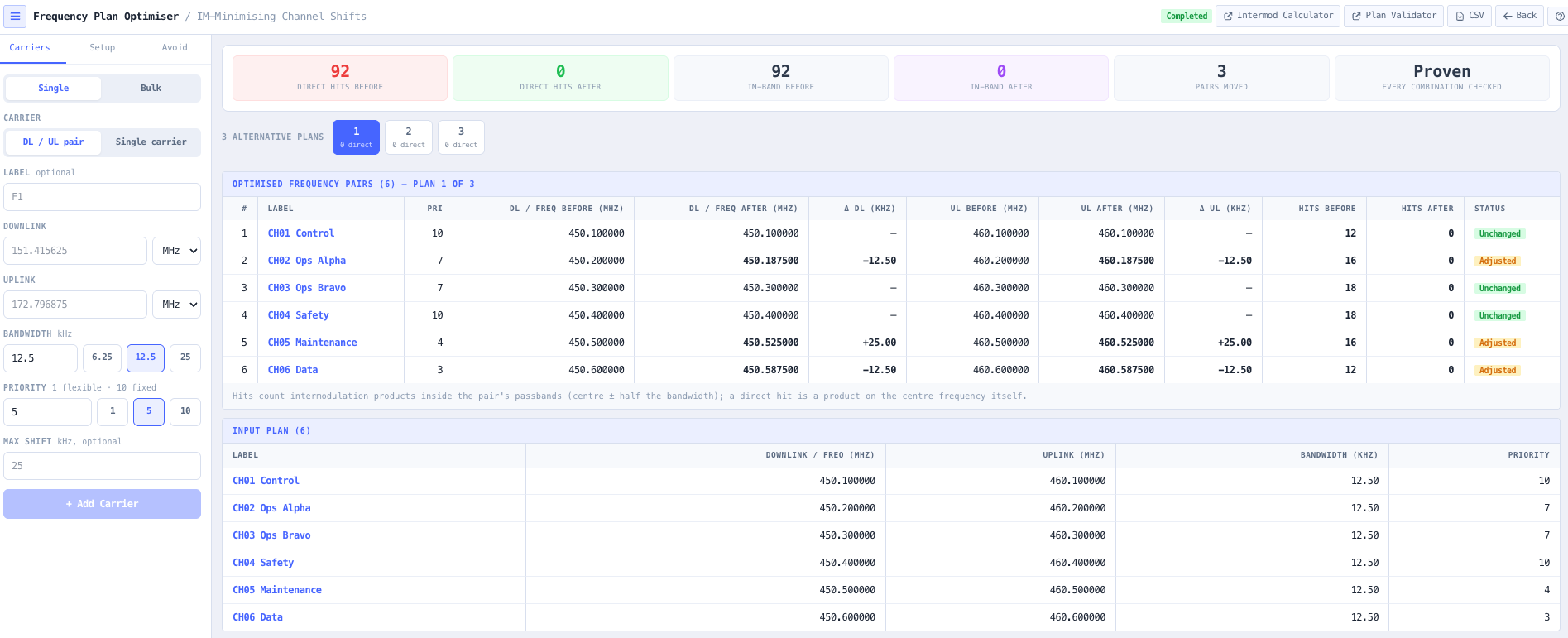Go Back to previous page
Screen dimensions: 1568x638
(1519, 16)
